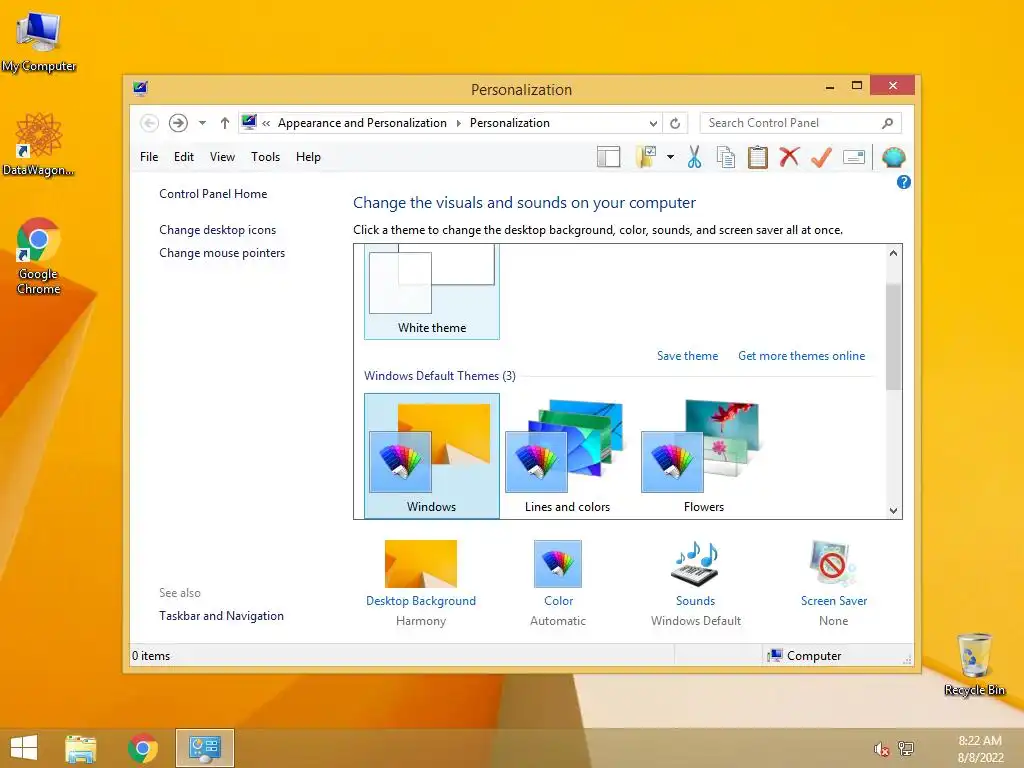Screen dimensions: 1024x768
Task: Open the recent locations dropdown arrow
Action: tap(202, 123)
